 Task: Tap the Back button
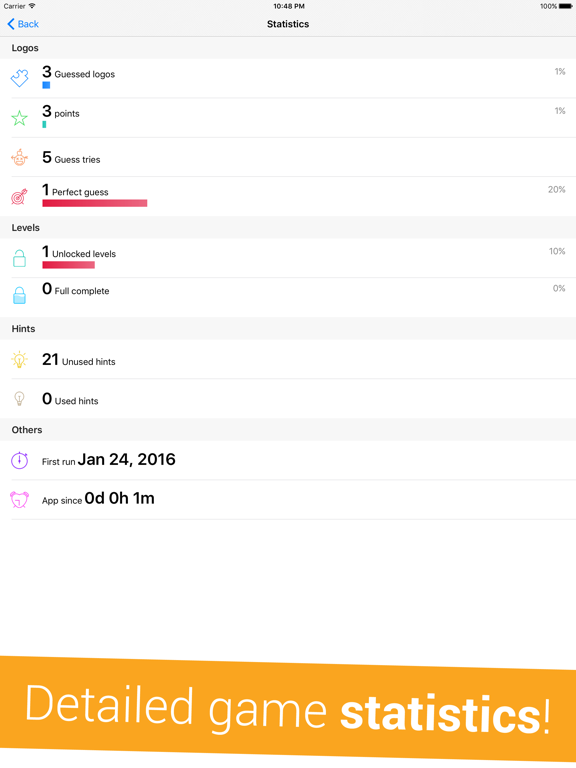pos(23,24)
